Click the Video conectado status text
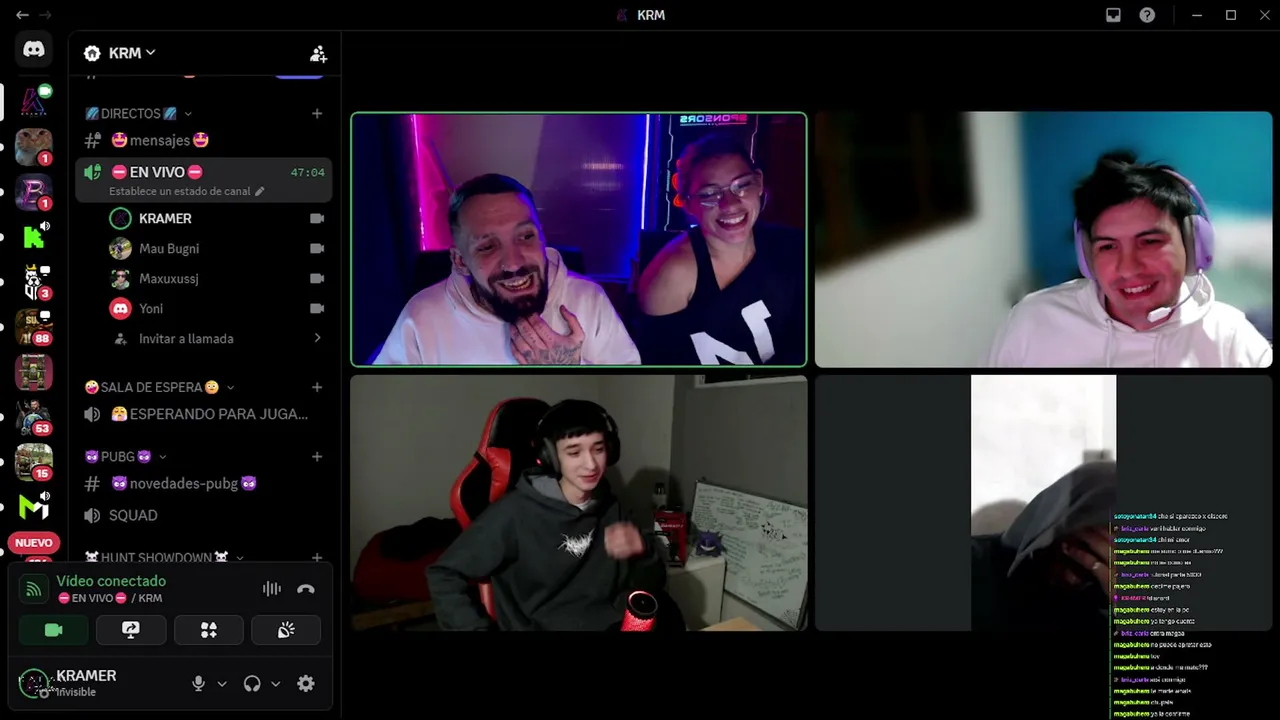Screen dimensions: 1280x720 (111, 581)
